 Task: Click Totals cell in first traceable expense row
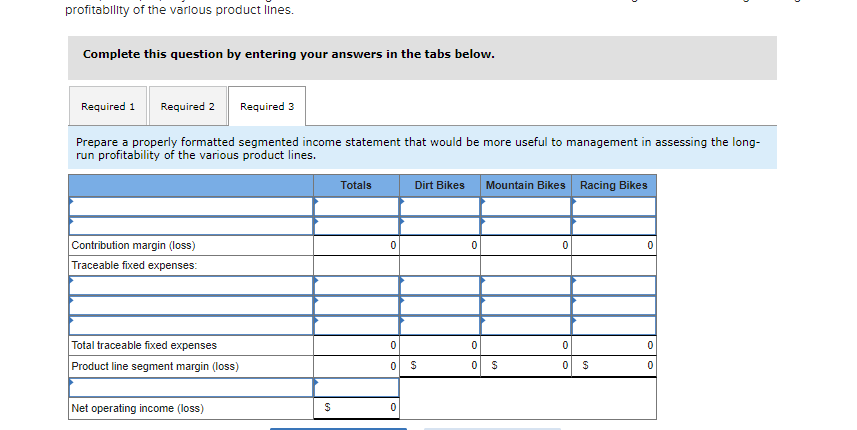click(x=356, y=285)
